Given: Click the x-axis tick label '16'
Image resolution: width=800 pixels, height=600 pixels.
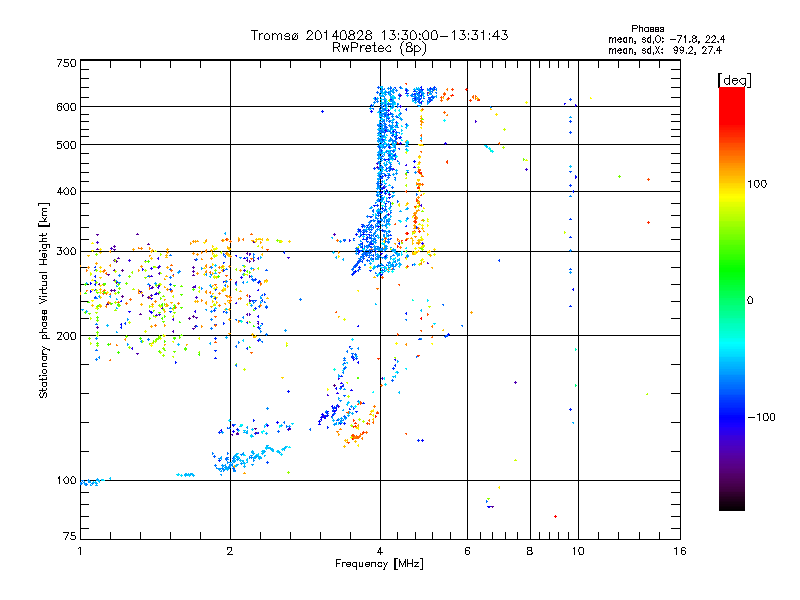Looking at the screenshot, I should point(680,551).
